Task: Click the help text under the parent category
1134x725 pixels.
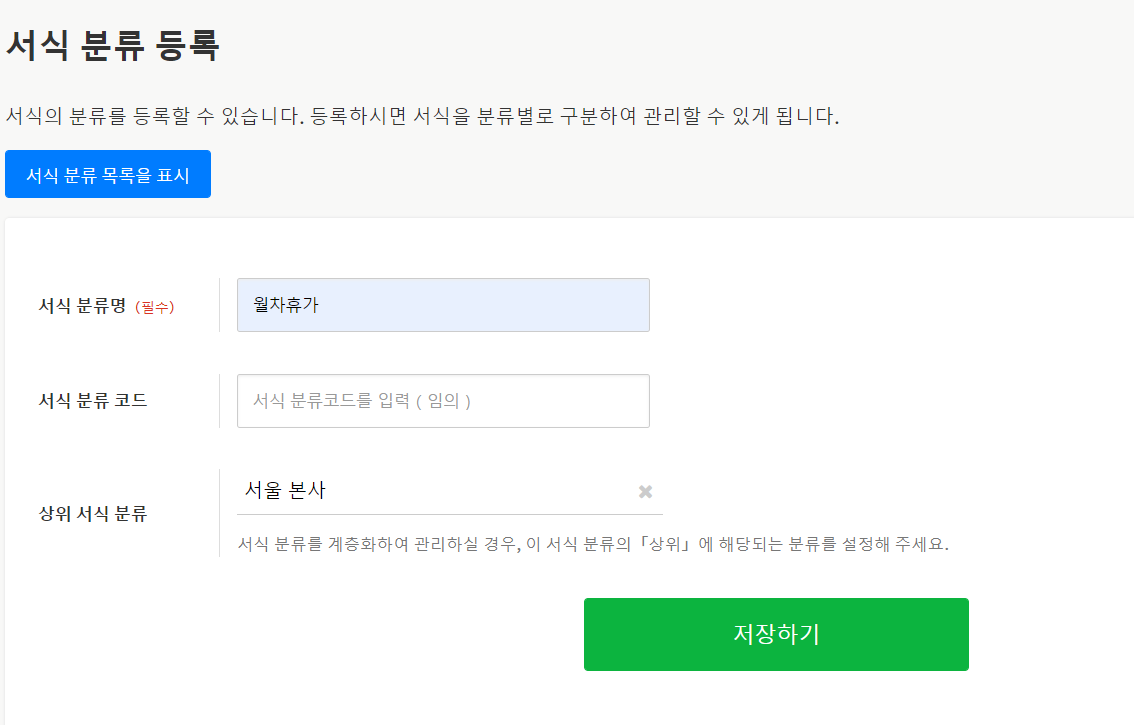Action: coord(592,545)
